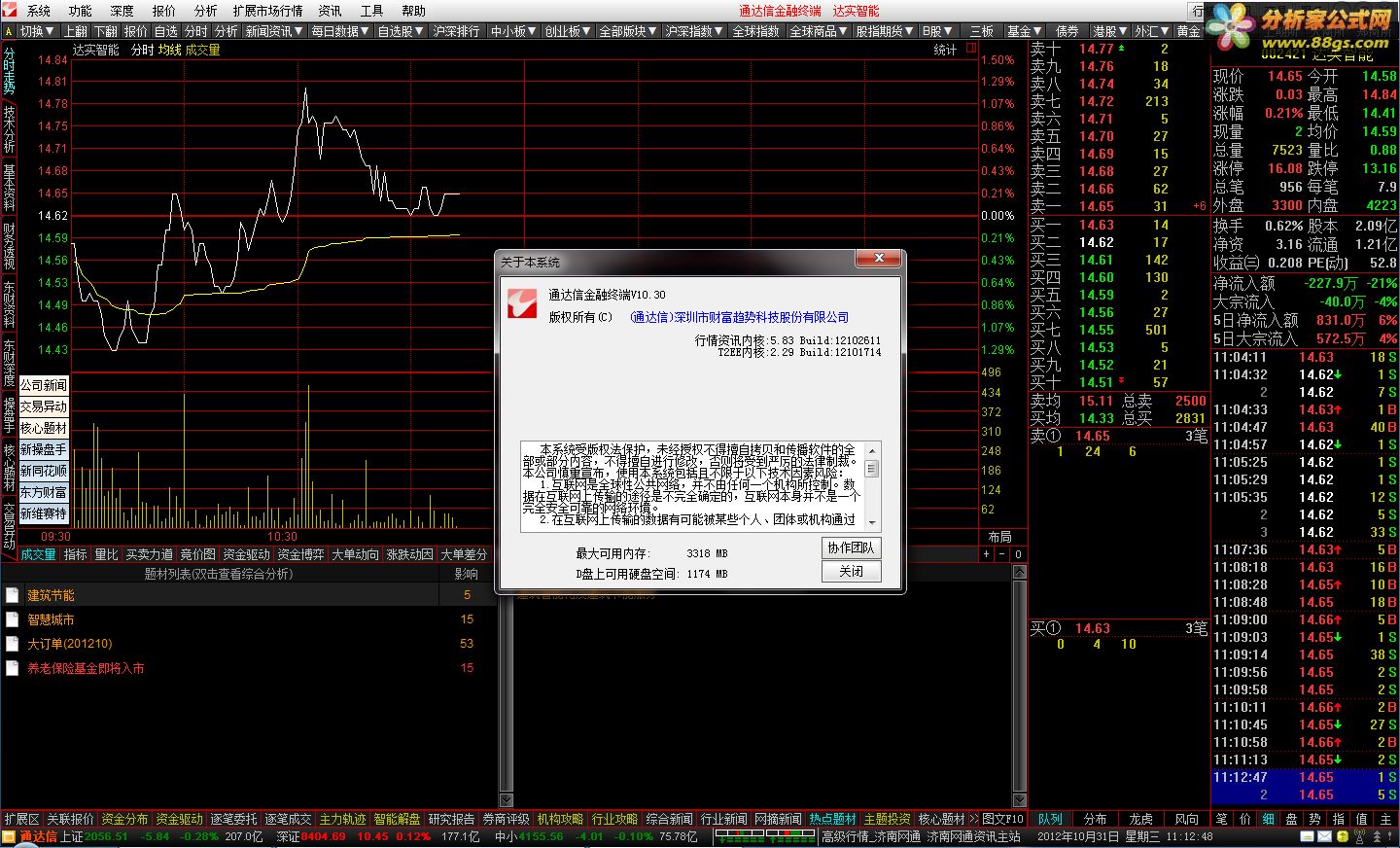Screen dimensions: 1400x848
Task: Close the 关于本系统 dialog with X
Action: (x=879, y=259)
